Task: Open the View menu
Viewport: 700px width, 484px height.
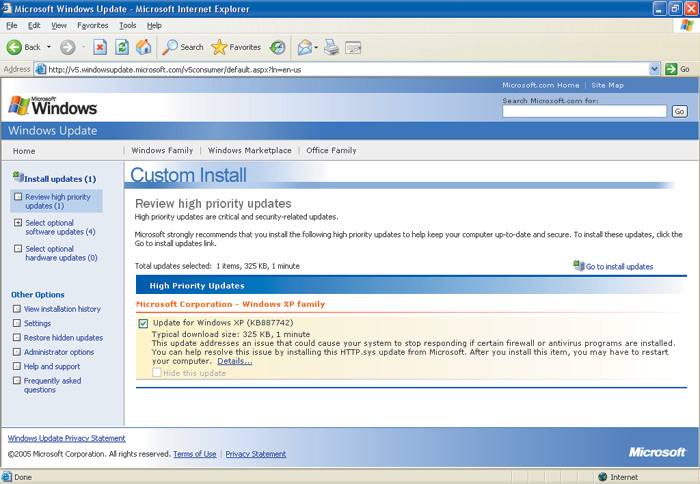Action: pos(59,25)
